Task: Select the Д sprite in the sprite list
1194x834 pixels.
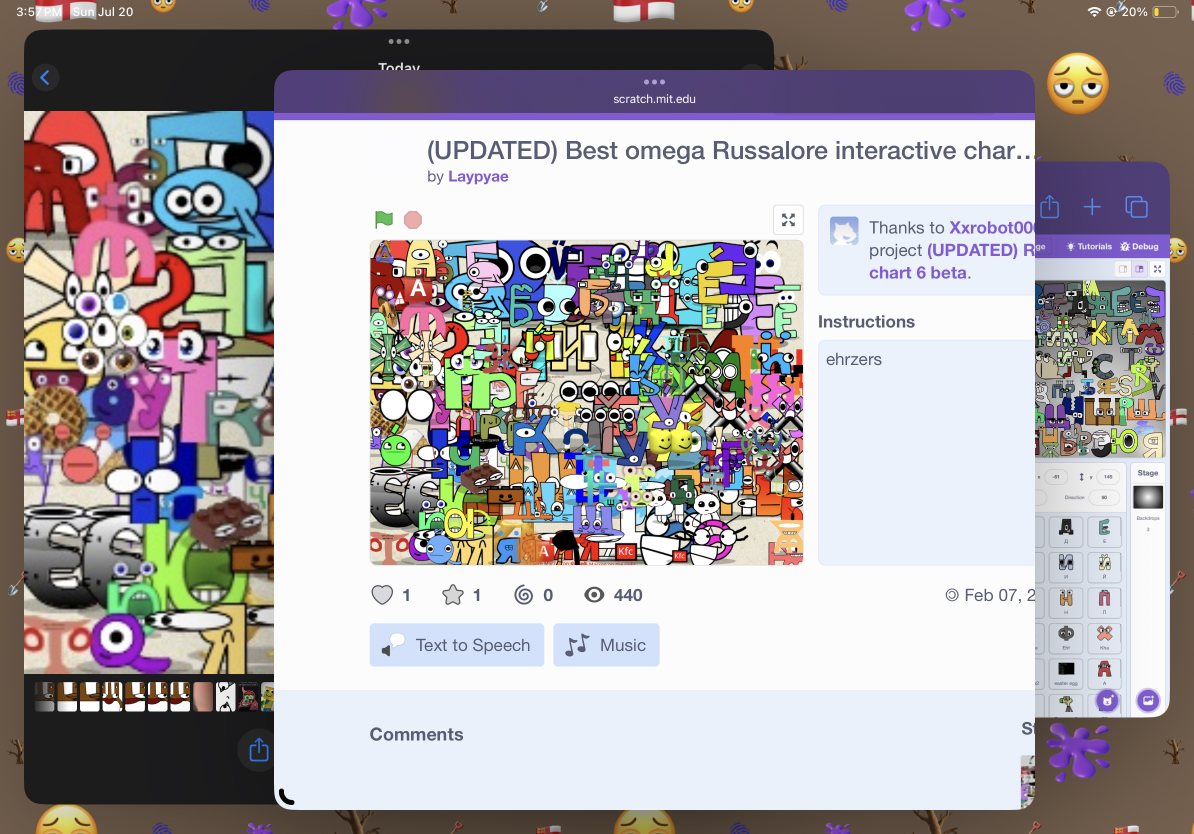Action: click(x=1066, y=531)
